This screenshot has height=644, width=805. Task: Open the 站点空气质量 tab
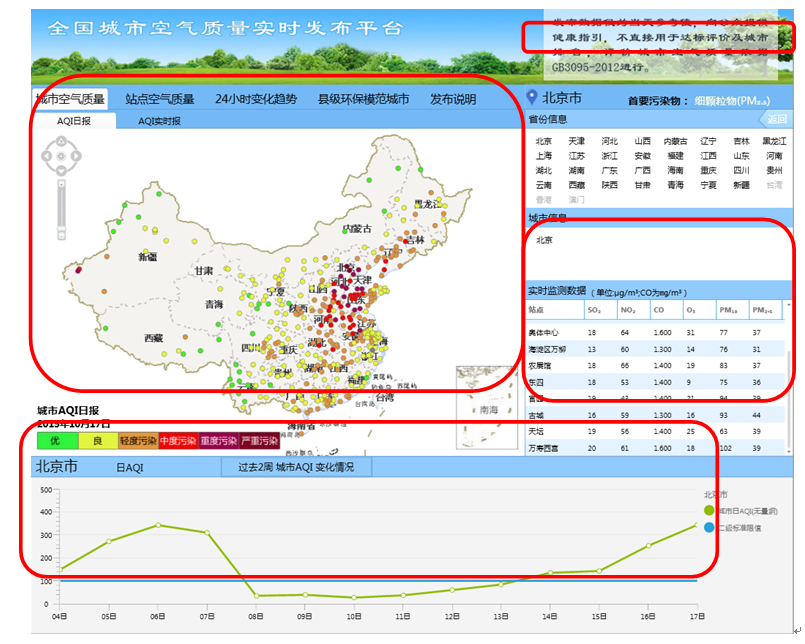point(160,99)
